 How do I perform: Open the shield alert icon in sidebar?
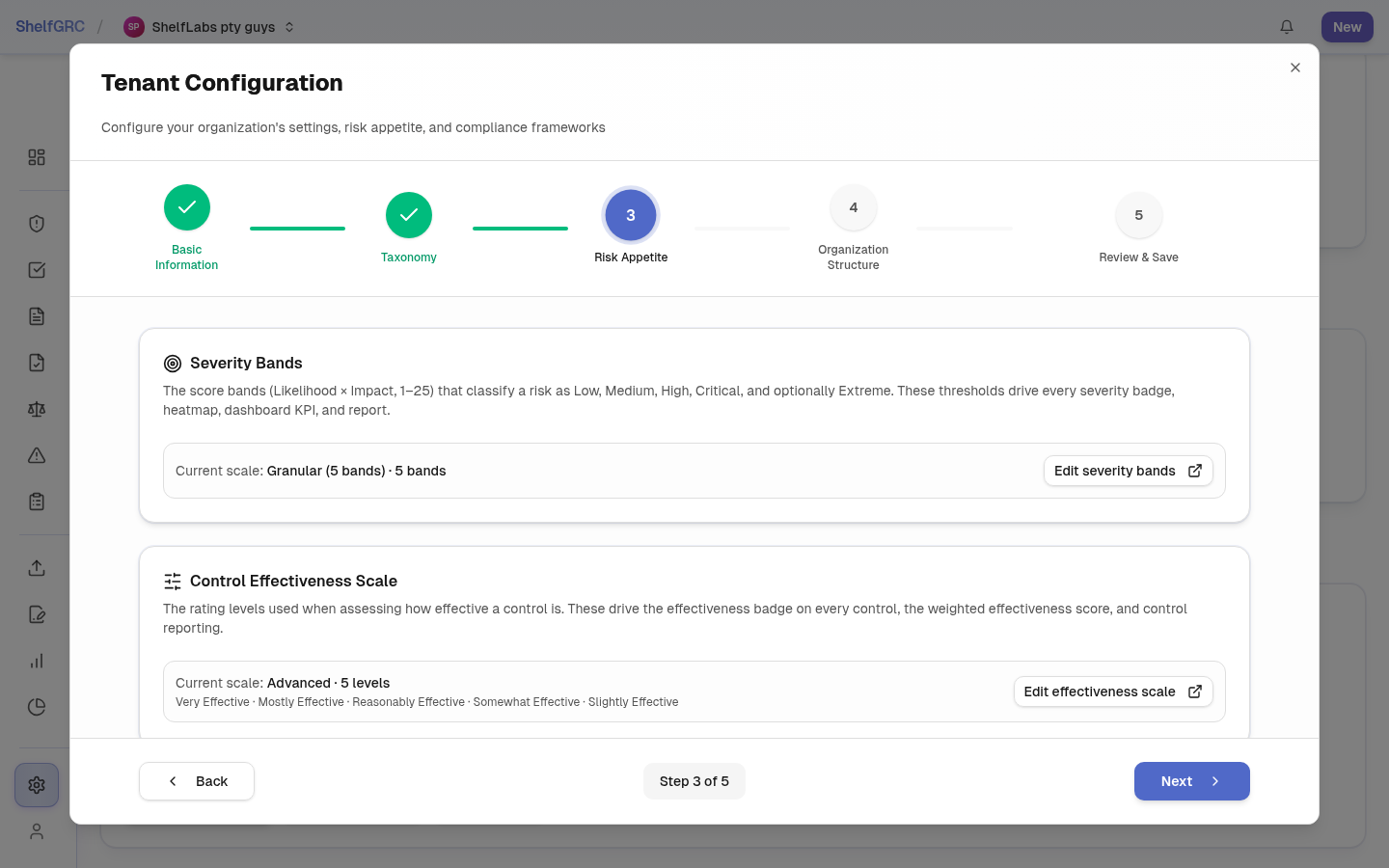(x=37, y=224)
